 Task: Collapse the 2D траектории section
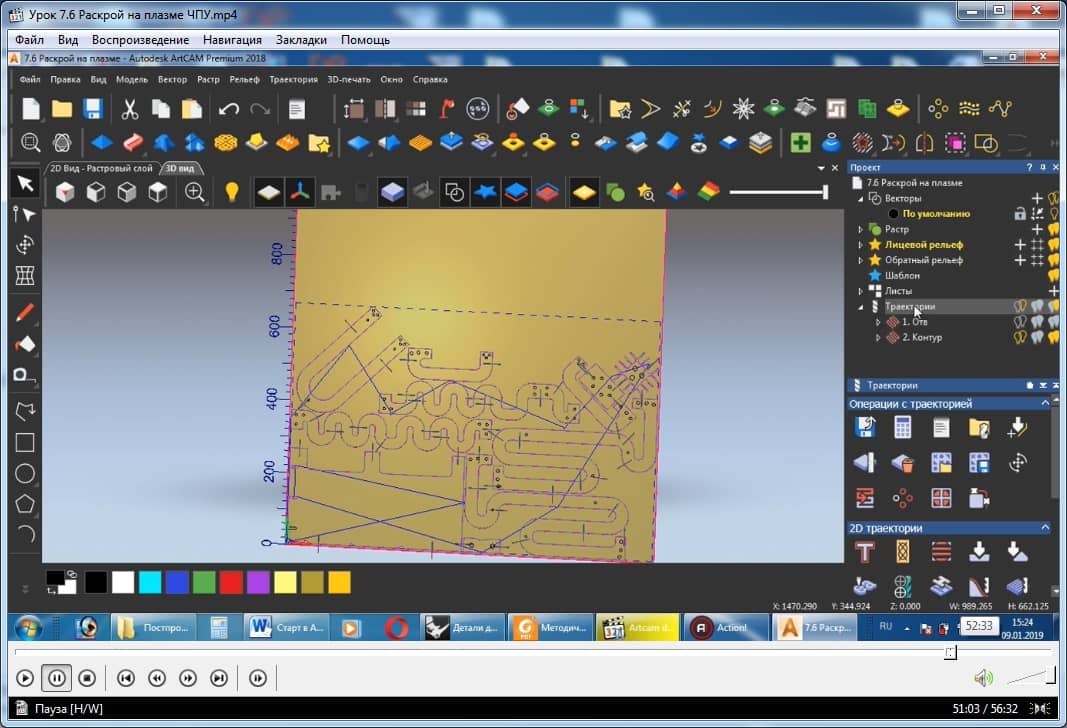(1045, 528)
